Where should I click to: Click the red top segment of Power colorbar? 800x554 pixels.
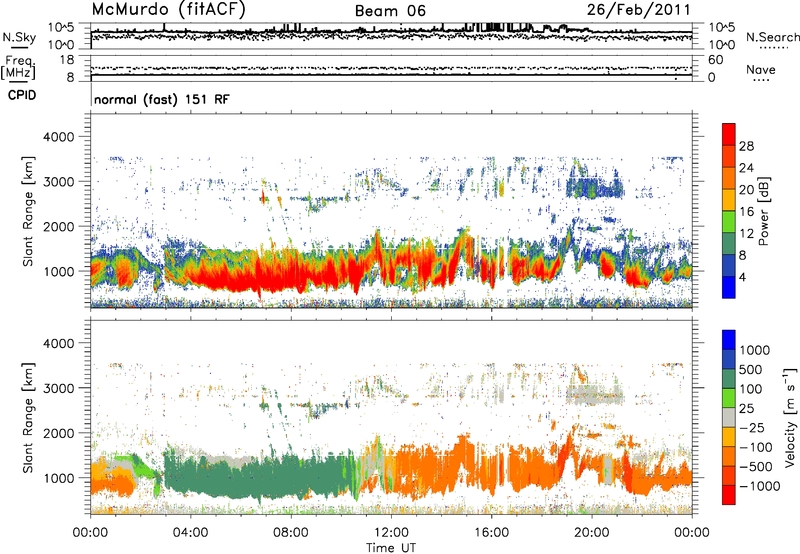[x=729, y=134]
